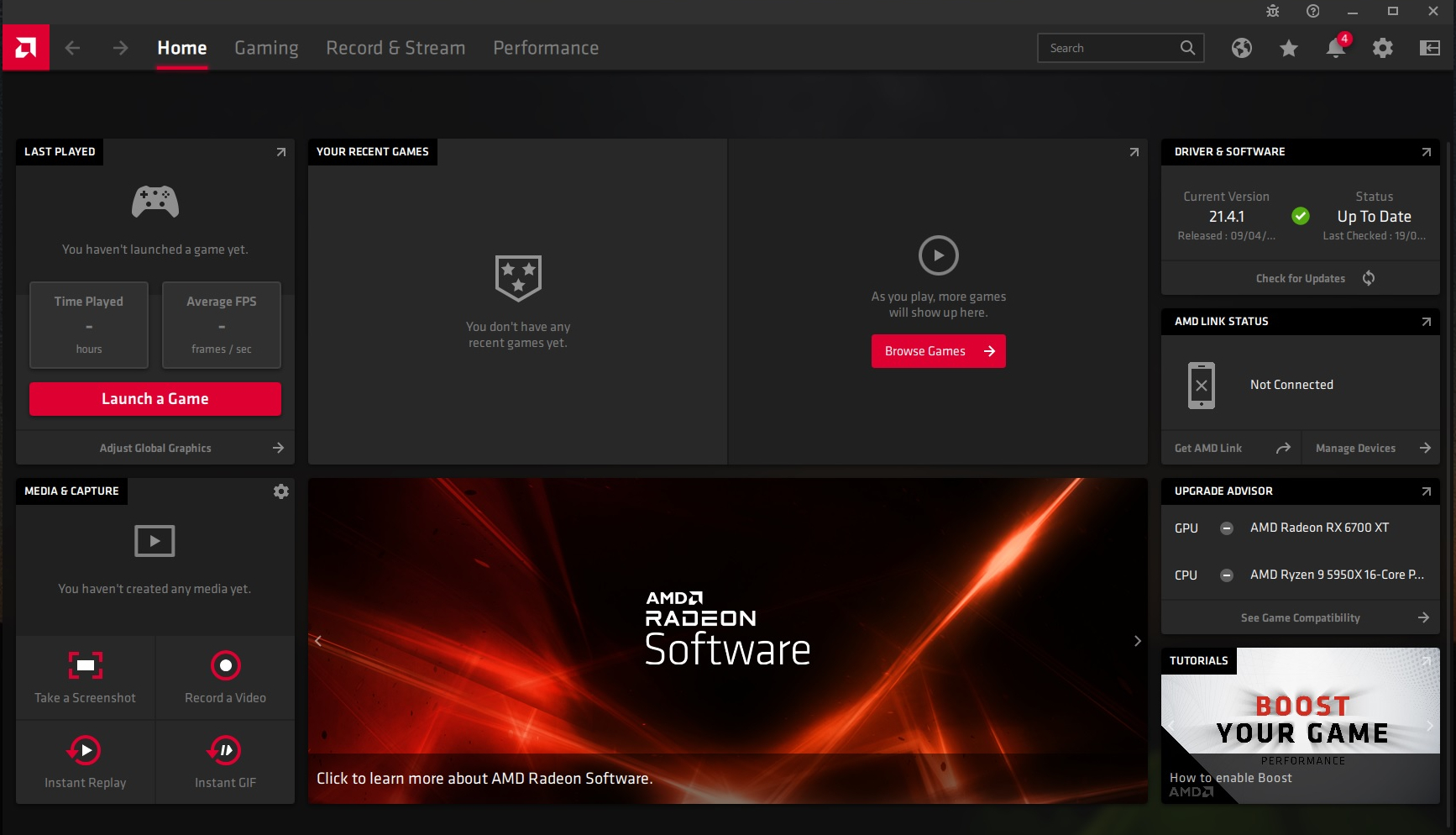
Task: Switch to the Gaming tab
Action: coord(266,48)
